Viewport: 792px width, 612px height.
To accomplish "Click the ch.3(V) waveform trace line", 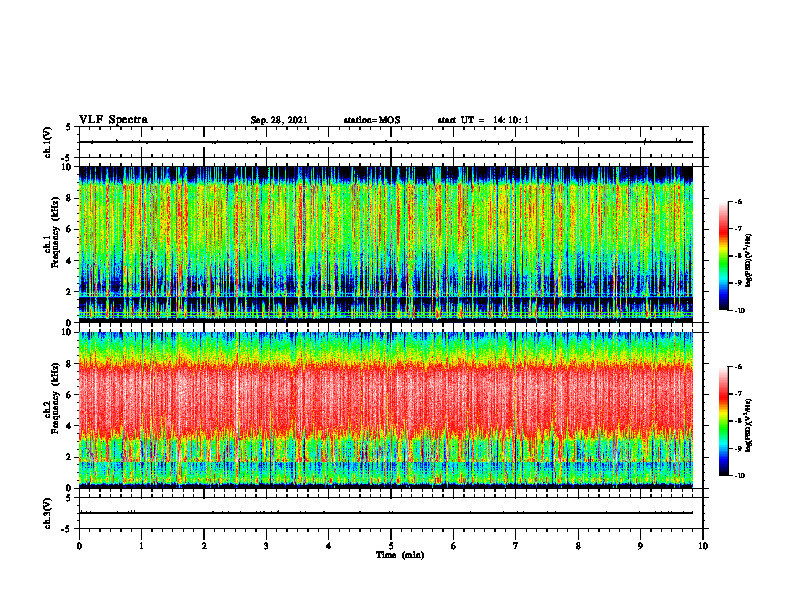I will point(386,513).
